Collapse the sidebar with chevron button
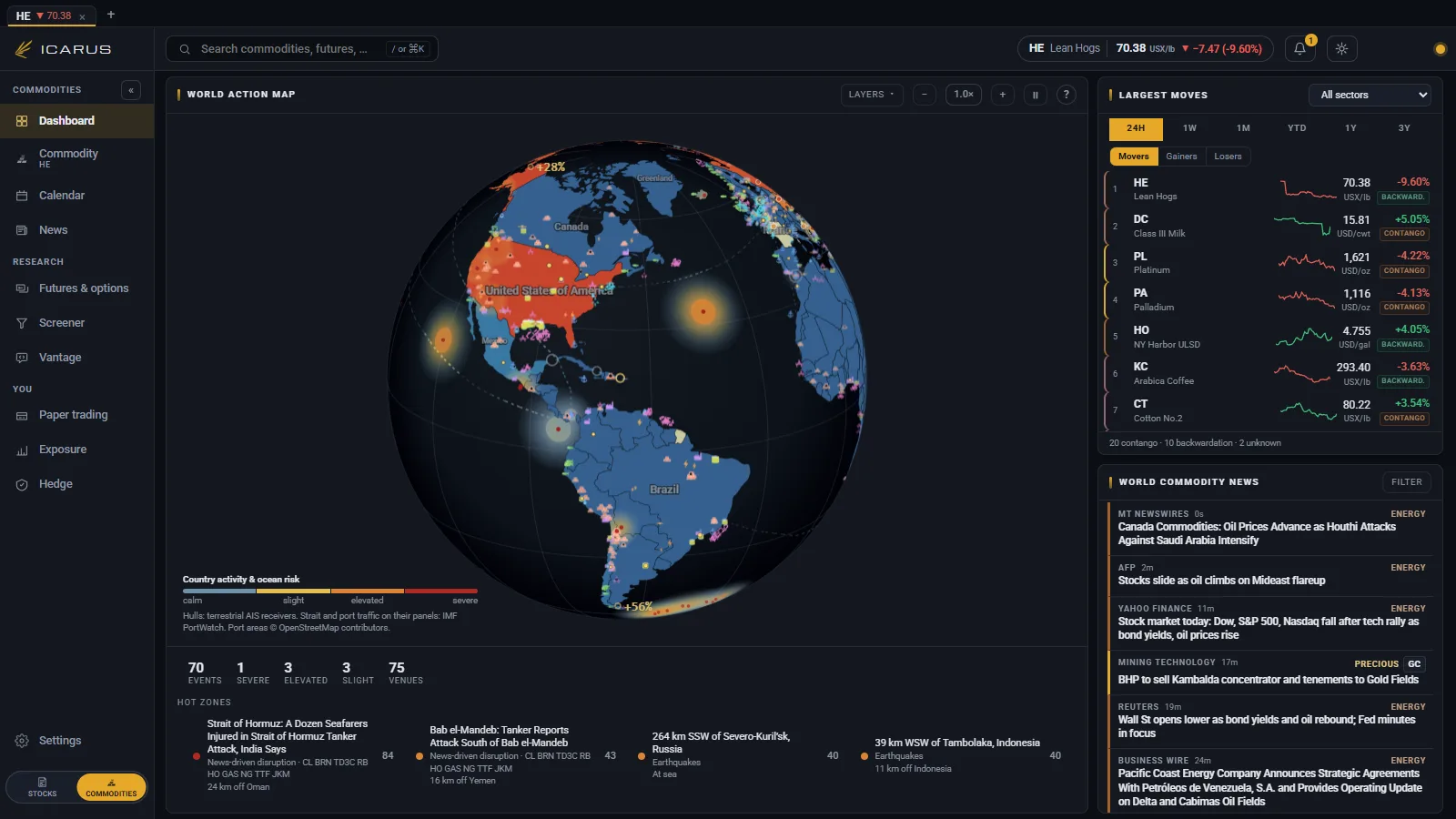The height and width of the screenshot is (819, 1456). click(x=131, y=90)
